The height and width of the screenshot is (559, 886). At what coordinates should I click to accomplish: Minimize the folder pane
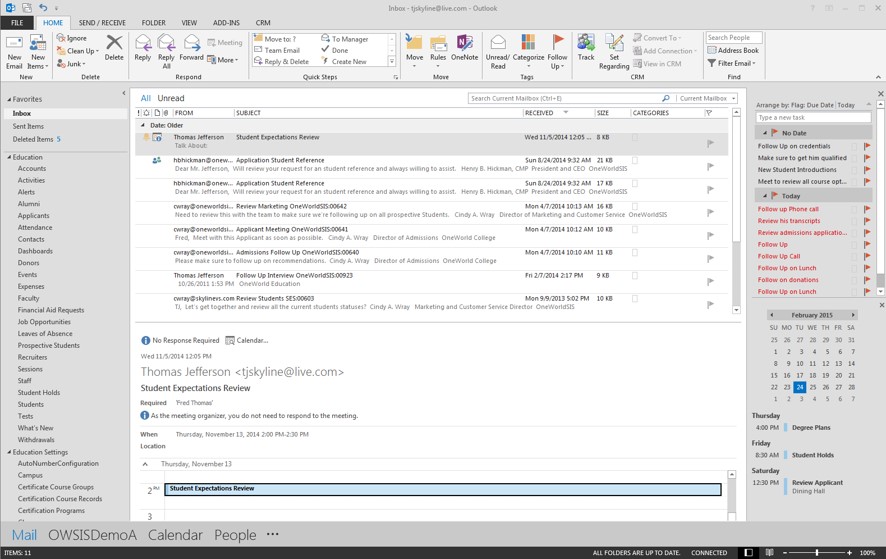pos(124,93)
